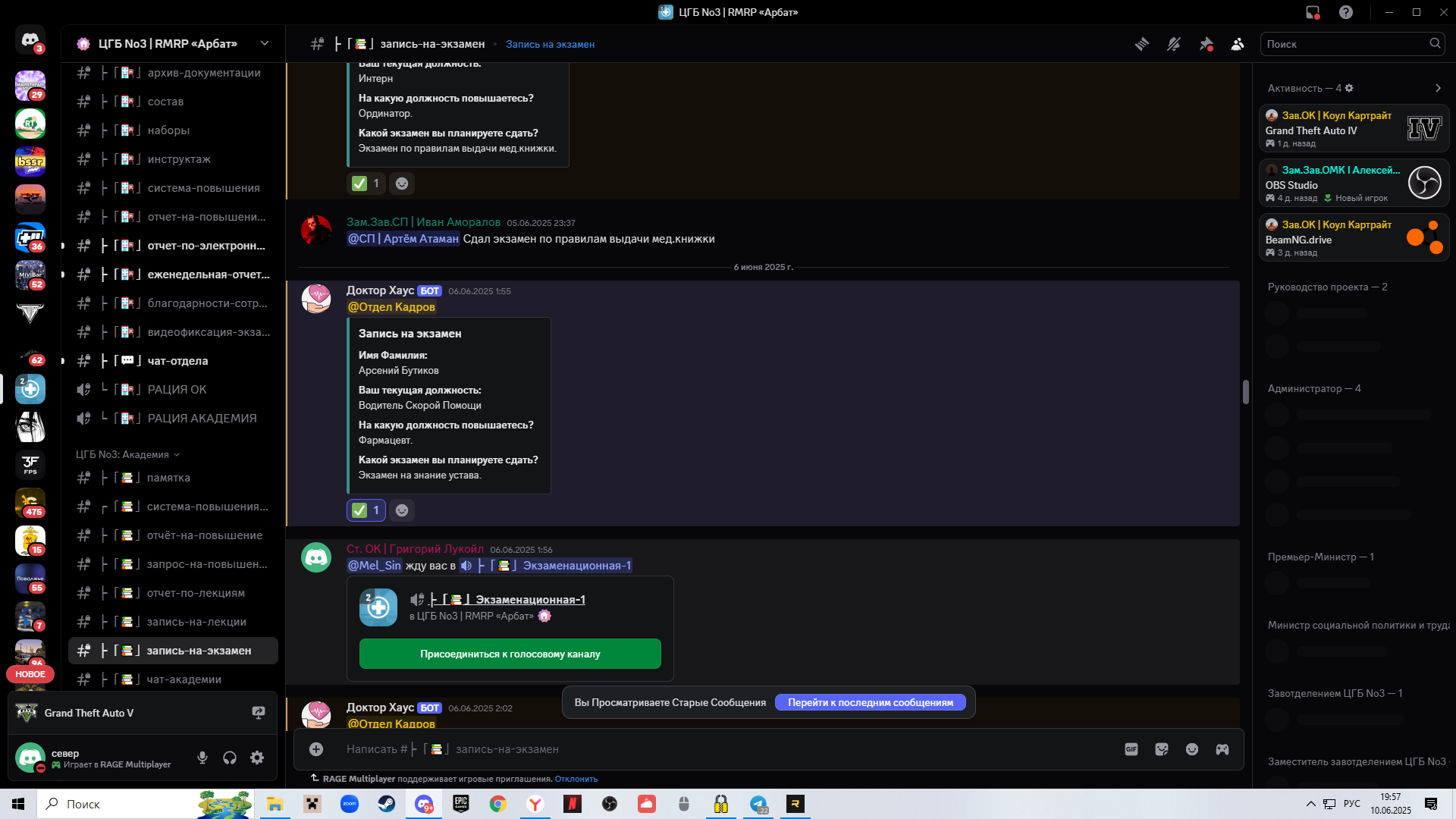This screenshot has width=1456, height=819.
Task: Expand Активность panel arrow
Action: [x=1438, y=88]
